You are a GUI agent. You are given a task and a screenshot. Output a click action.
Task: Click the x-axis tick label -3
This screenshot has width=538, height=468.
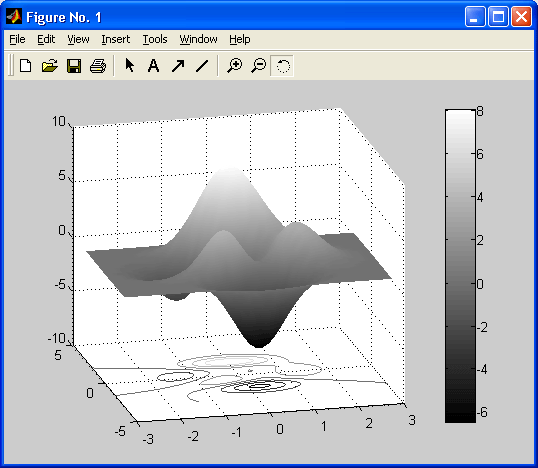pos(148,439)
